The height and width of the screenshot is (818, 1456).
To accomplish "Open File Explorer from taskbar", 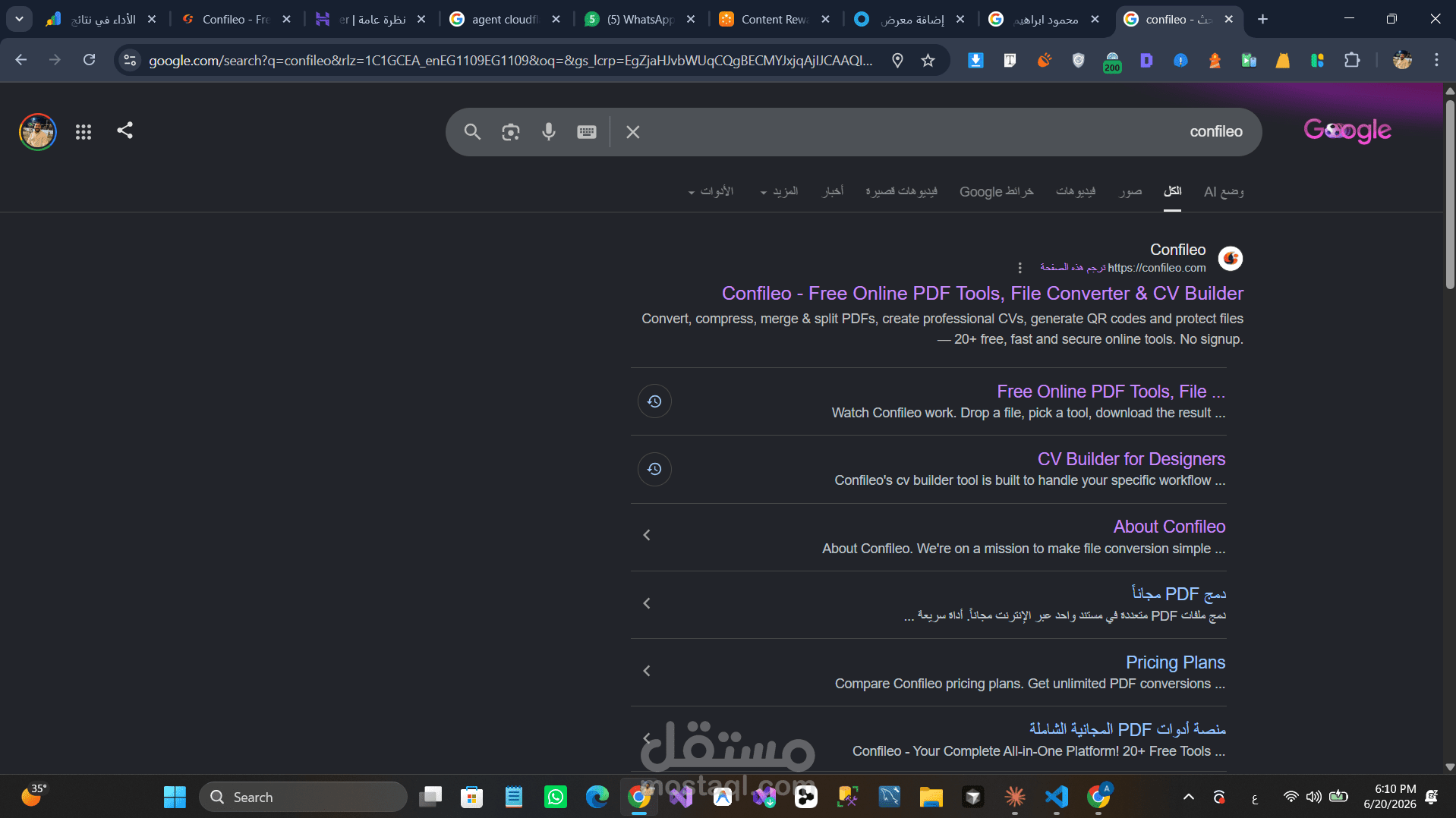I will click(x=931, y=797).
